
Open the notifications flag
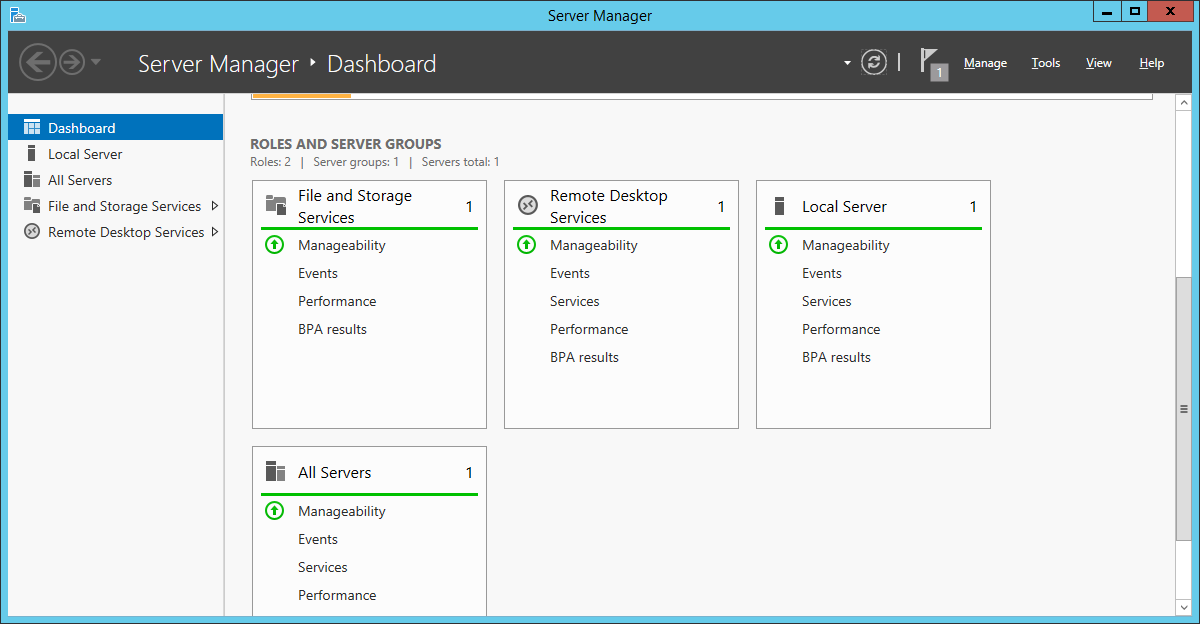932,63
